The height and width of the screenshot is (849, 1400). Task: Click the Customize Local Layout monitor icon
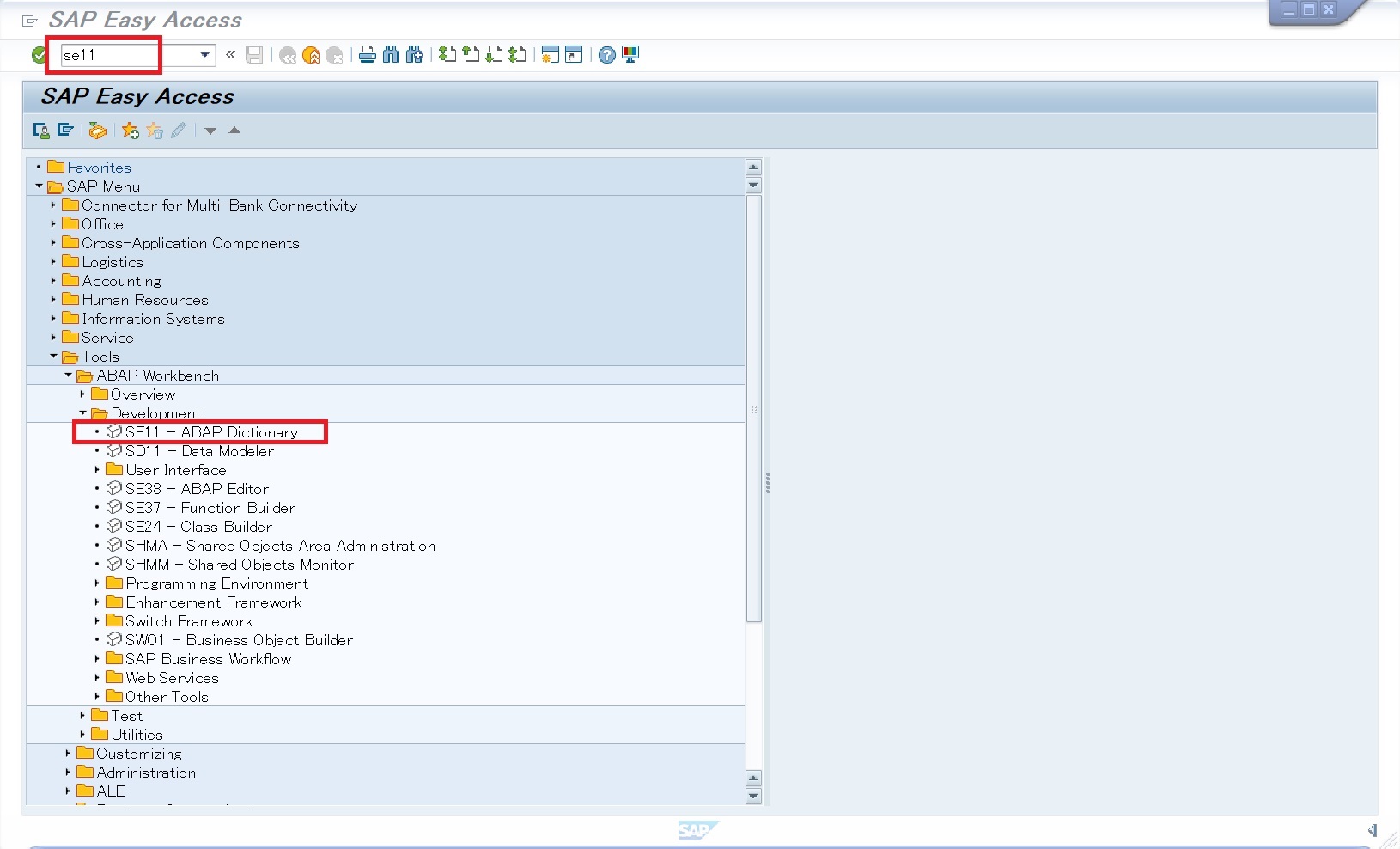[x=630, y=55]
